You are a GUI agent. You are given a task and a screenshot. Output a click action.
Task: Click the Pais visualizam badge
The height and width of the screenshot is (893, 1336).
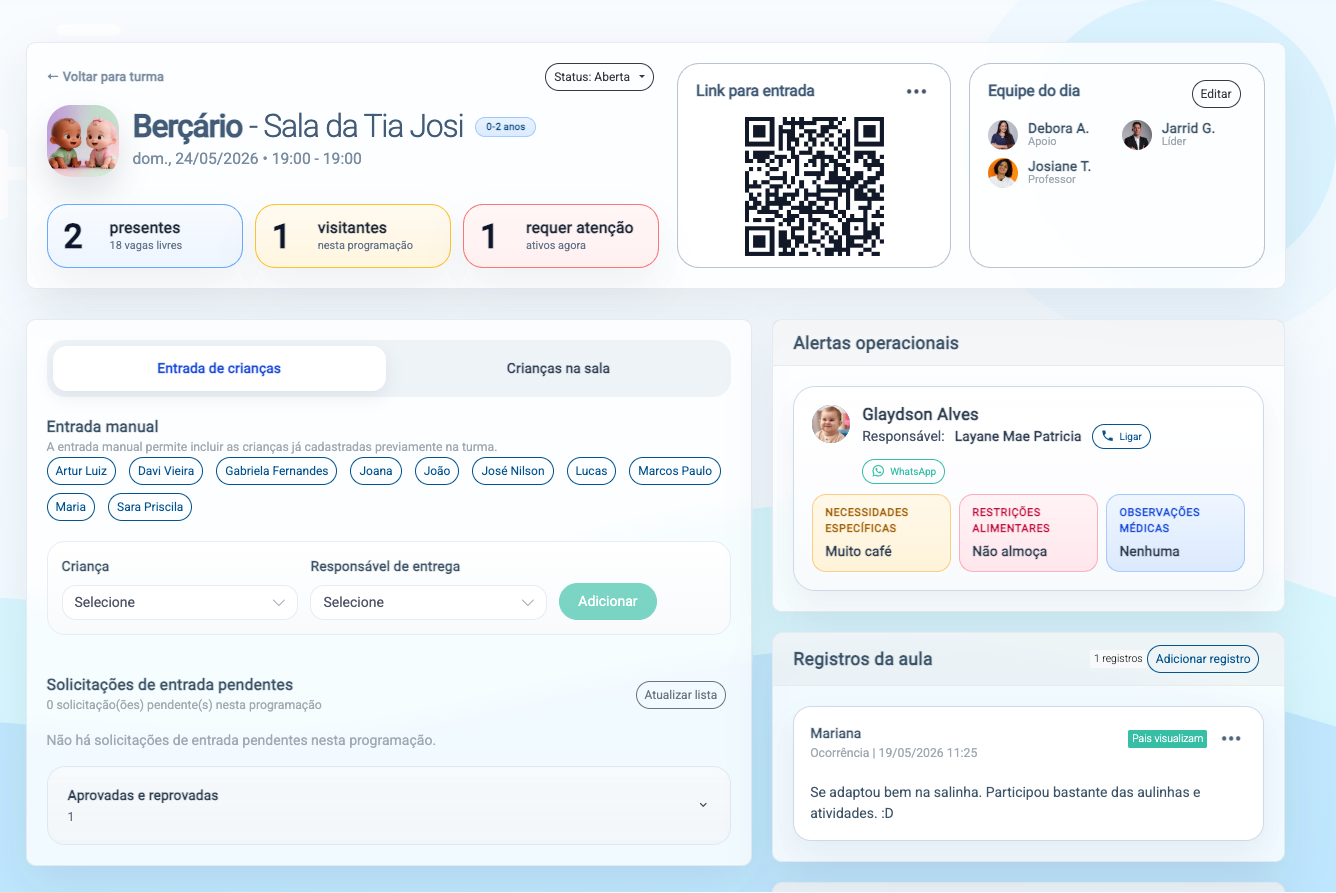coord(1167,739)
